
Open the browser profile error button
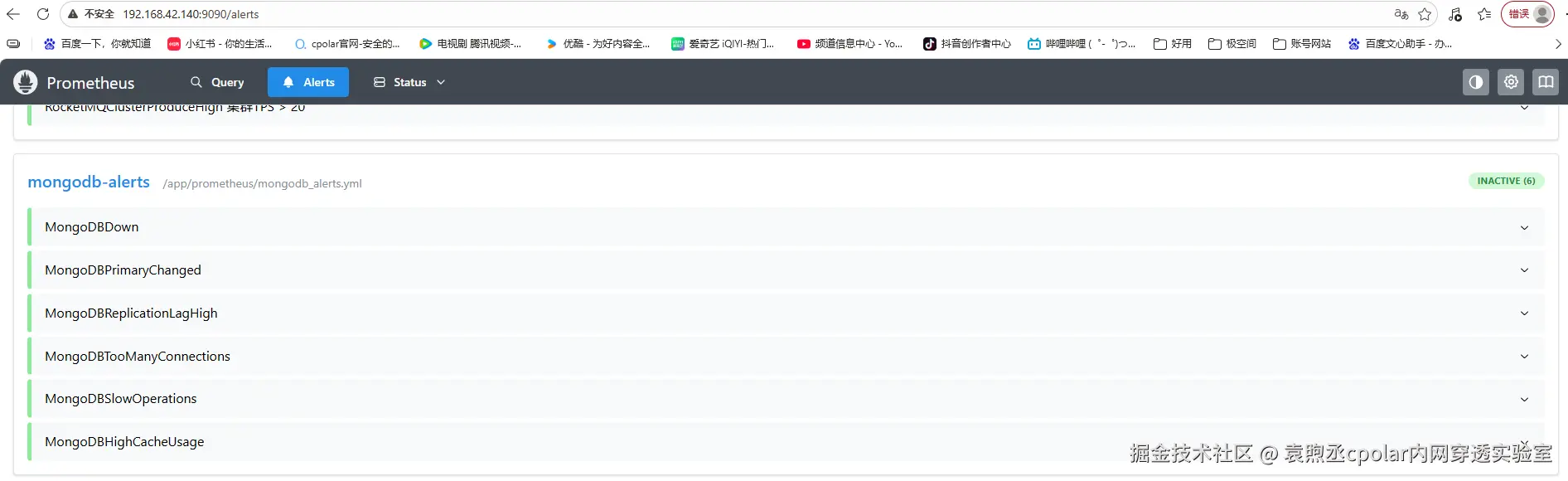pyautogui.click(x=1527, y=14)
